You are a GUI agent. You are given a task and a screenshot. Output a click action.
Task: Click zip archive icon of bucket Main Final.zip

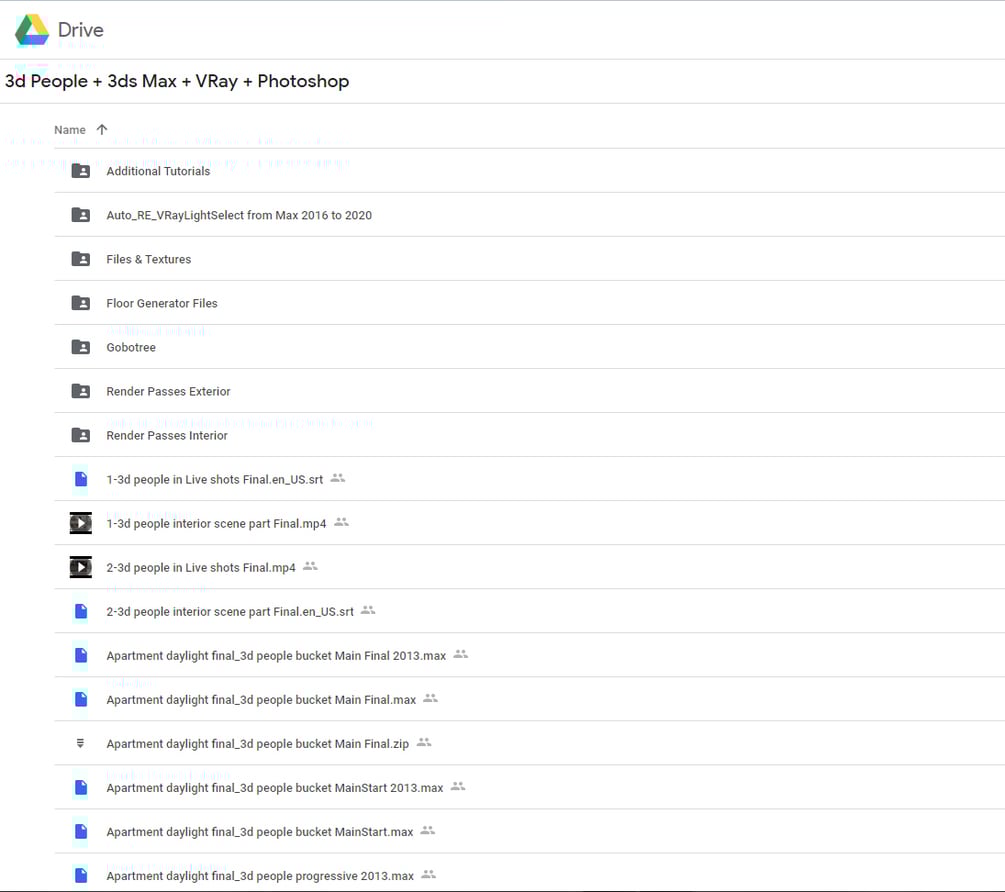pos(80,743)
